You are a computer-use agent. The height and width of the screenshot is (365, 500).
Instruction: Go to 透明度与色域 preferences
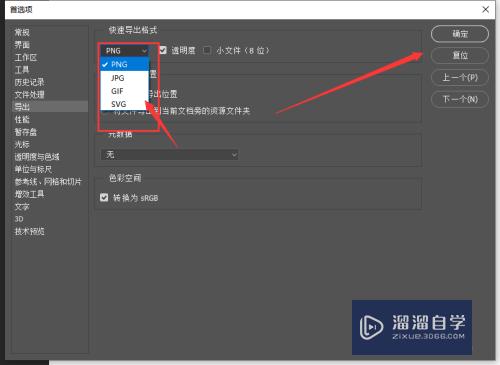(37, 157)
